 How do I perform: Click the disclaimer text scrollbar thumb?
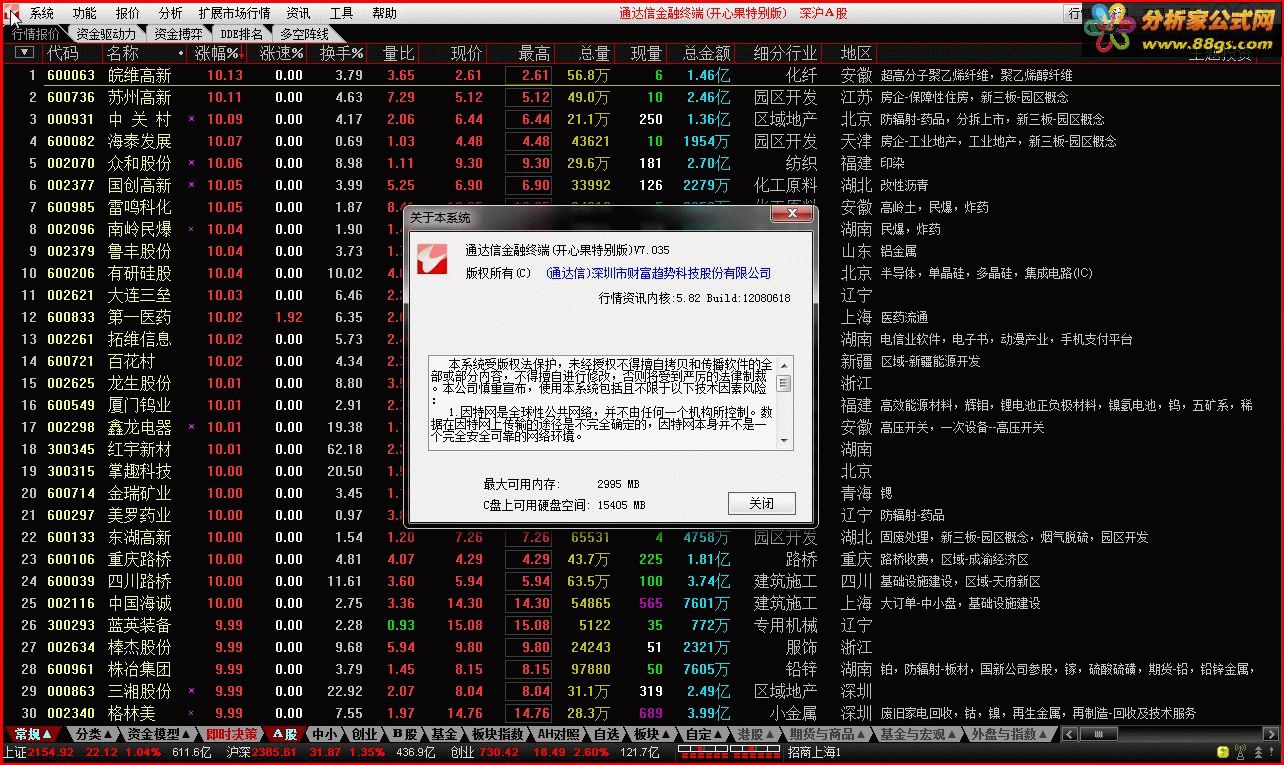[783, 383]
